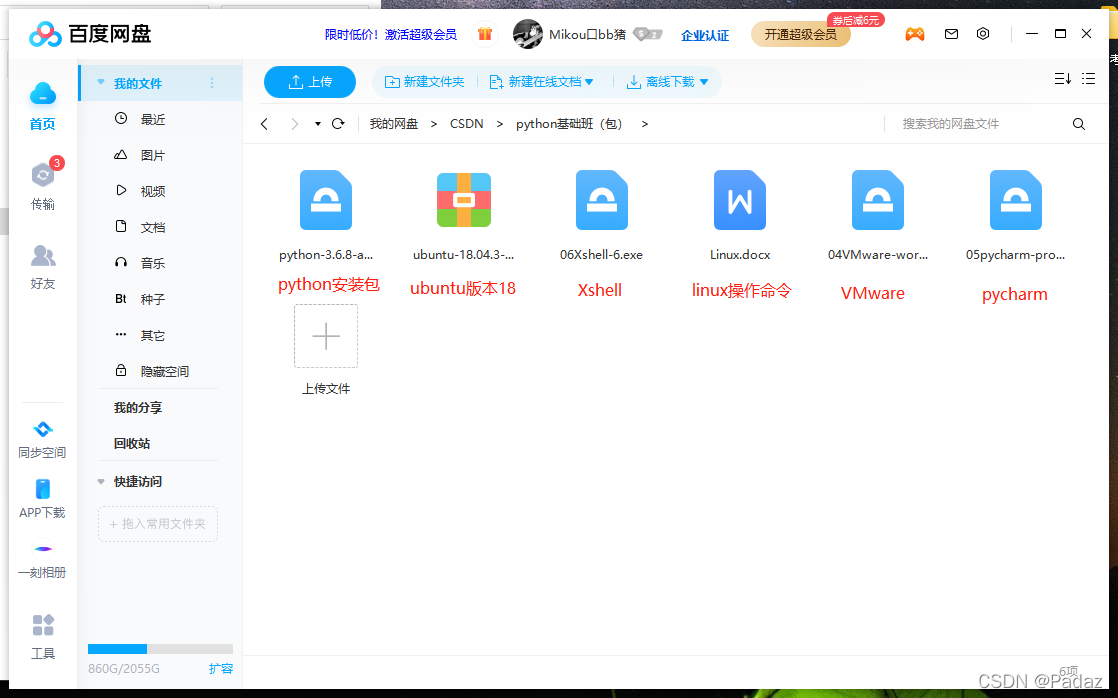This screenshot has width=1118, height=698.
Task: Select the ubuntu-18.04.3 archive icon
Action: coord(464,200)
